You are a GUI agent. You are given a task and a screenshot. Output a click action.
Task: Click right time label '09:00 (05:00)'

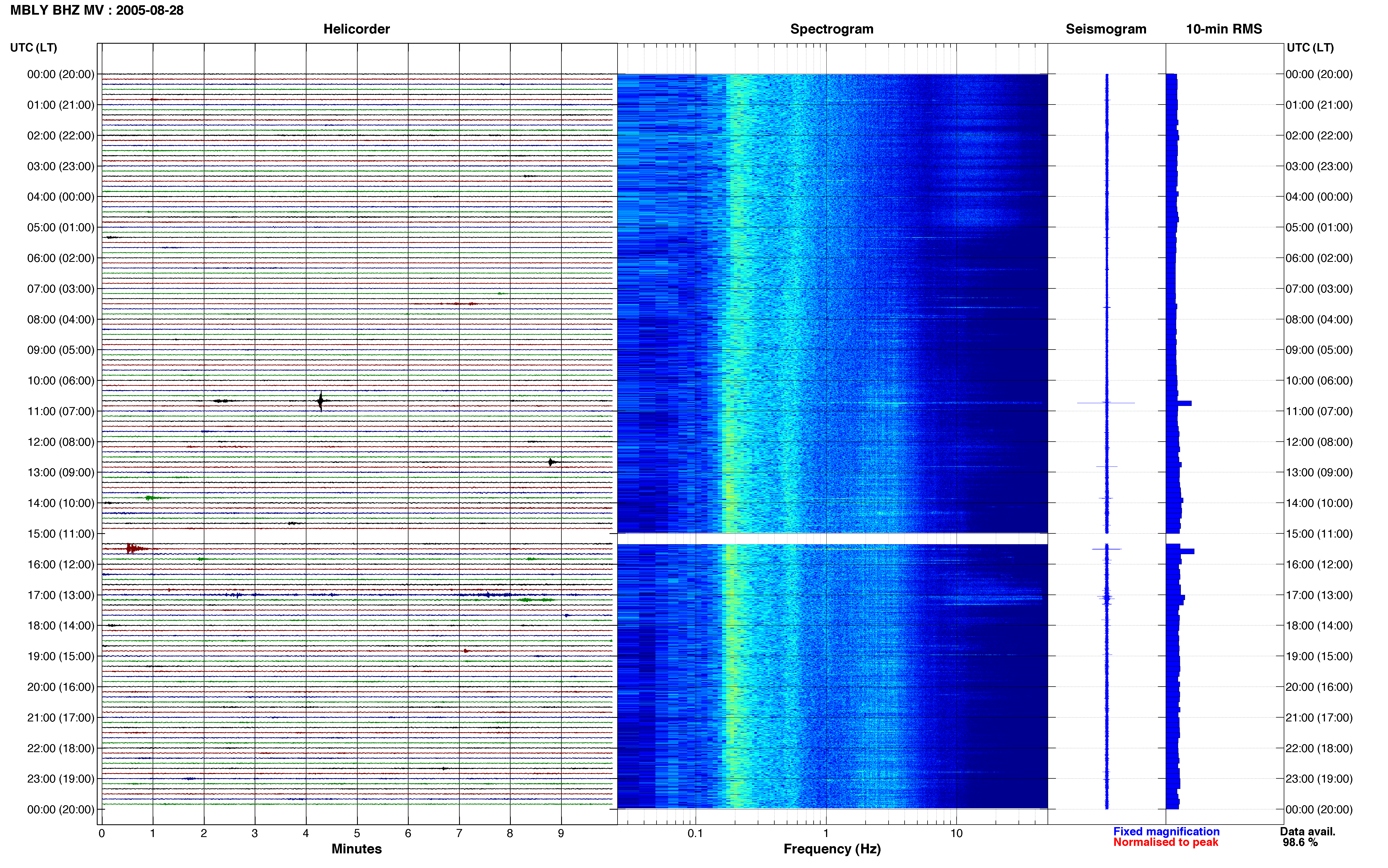[x=1319, y=350]
